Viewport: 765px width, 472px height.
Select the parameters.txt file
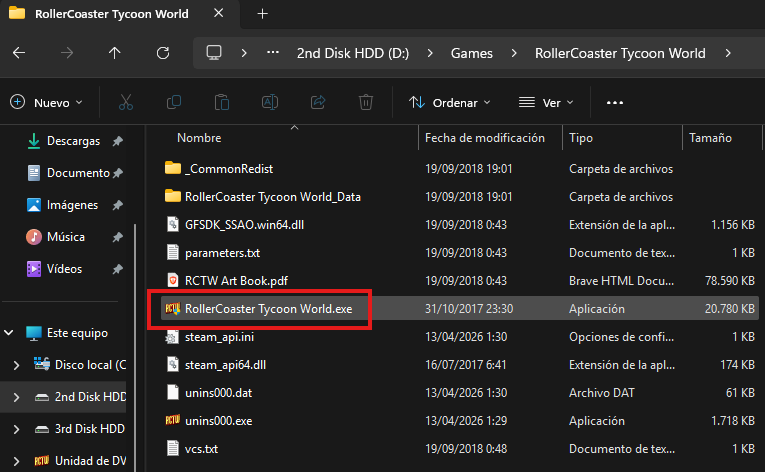click(x=222, y=253)
